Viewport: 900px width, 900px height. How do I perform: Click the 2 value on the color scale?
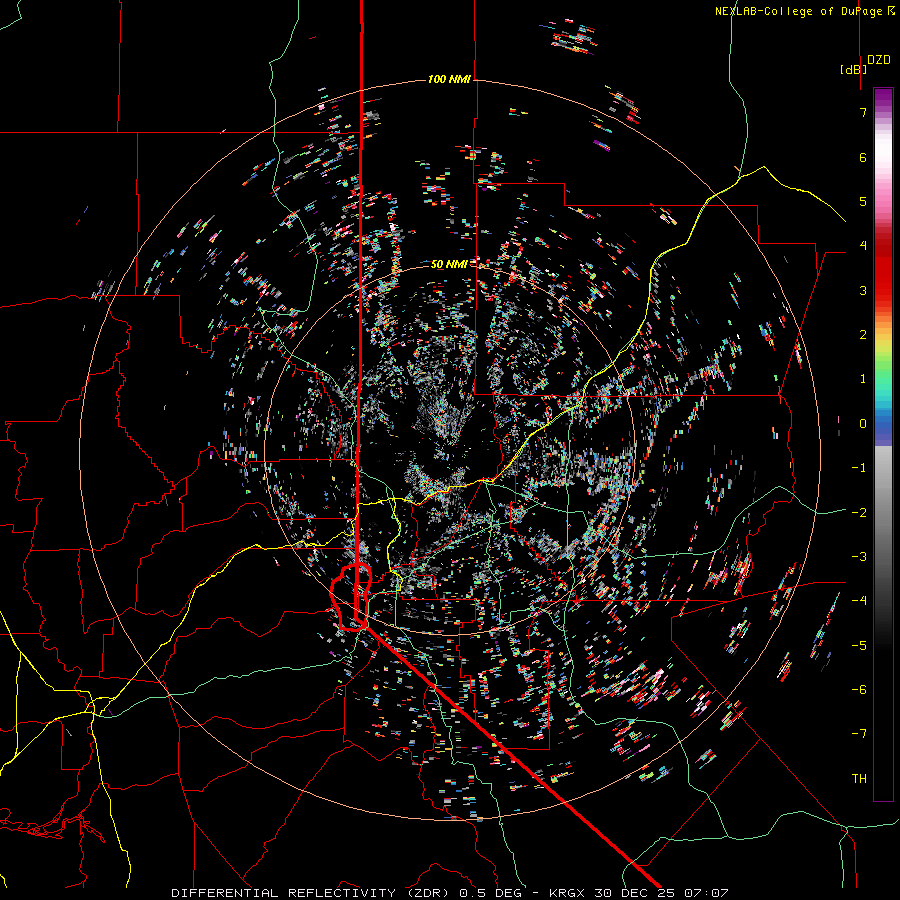tap(863, 335)
